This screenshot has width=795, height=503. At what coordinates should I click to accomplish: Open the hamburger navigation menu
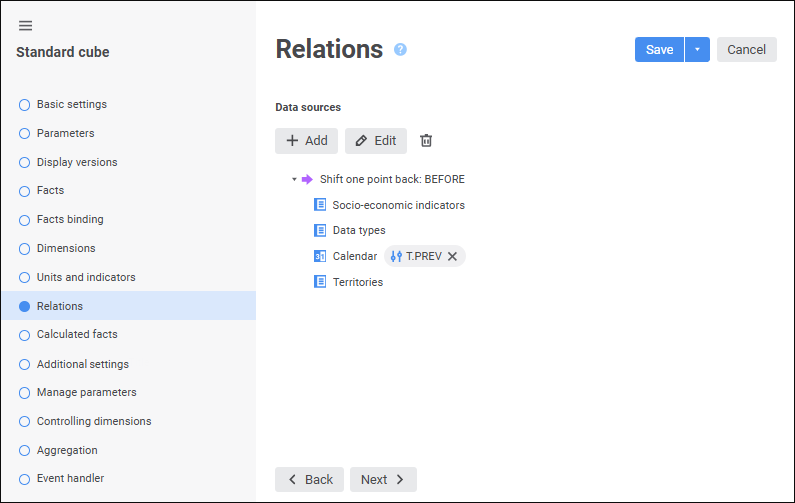[25, 25]
